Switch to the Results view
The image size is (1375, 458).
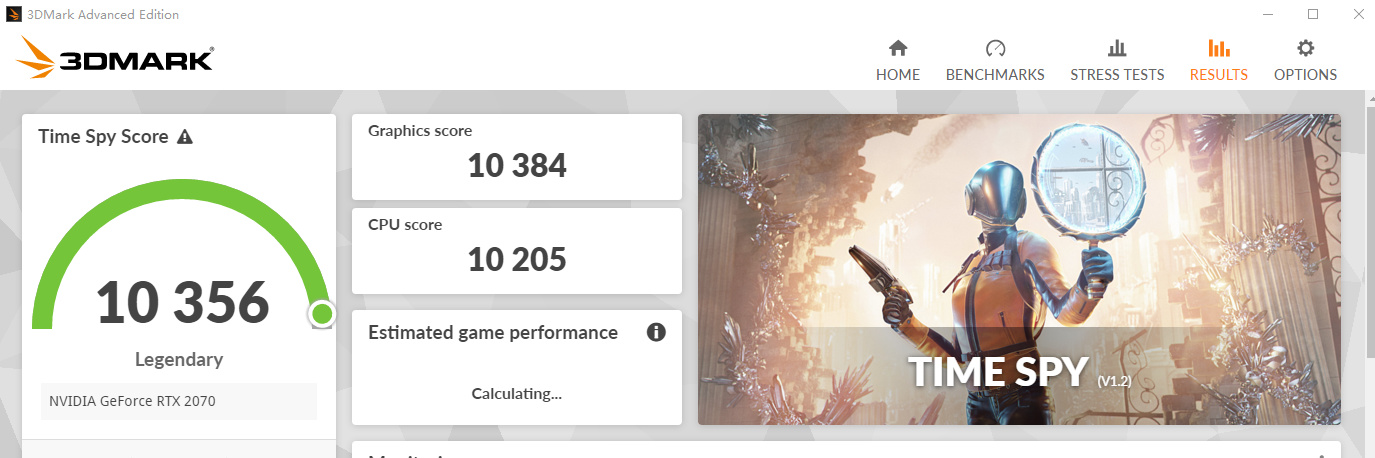click(x=1218, y=61)
